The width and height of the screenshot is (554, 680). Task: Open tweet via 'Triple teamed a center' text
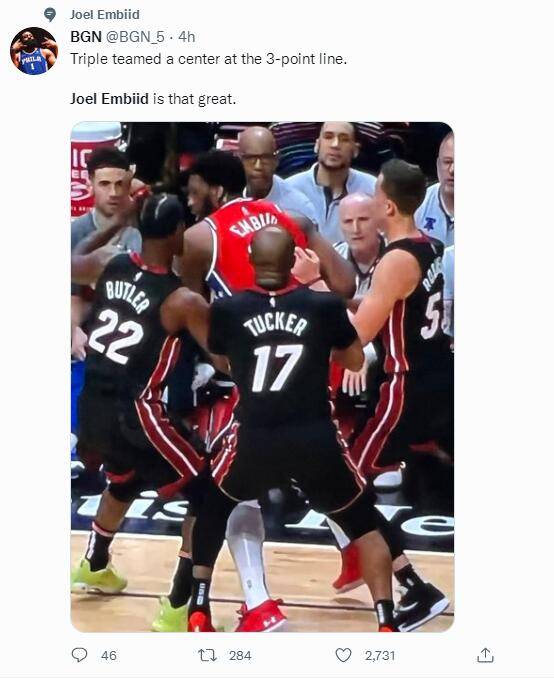tap(209, 59)
